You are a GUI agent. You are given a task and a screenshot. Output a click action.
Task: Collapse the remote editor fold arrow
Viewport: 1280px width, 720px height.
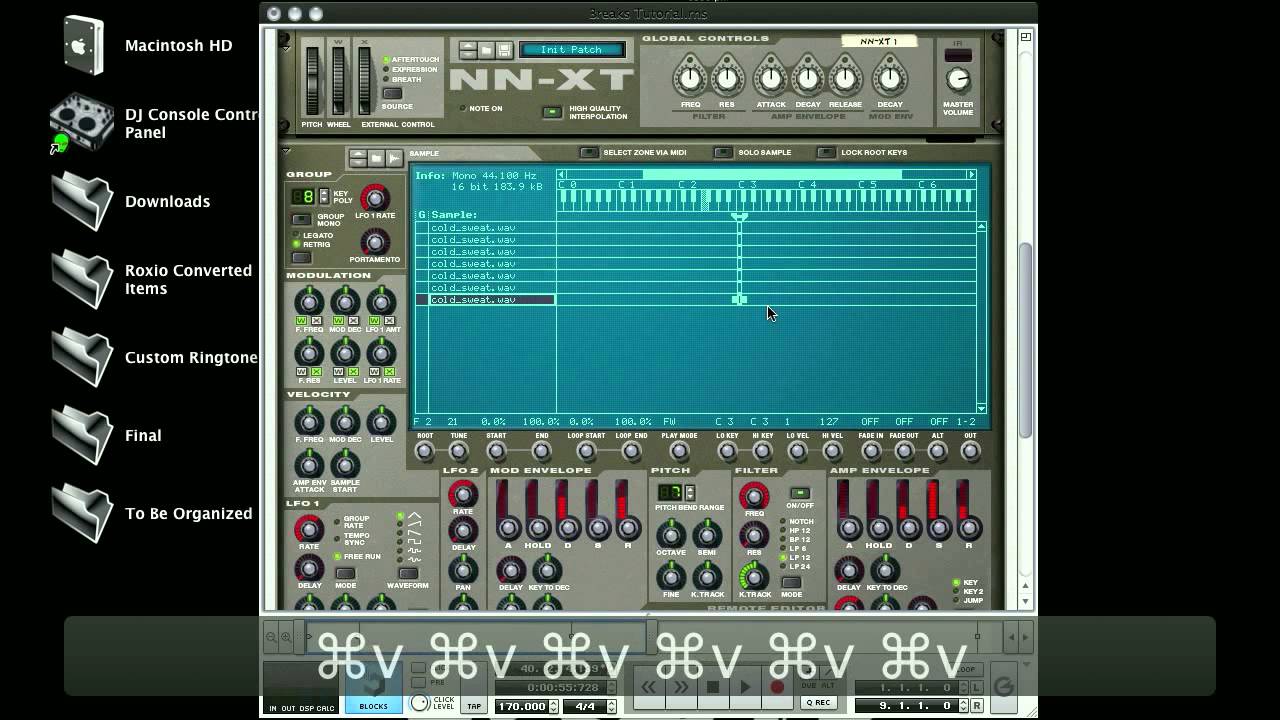click(x=287, y=151)
